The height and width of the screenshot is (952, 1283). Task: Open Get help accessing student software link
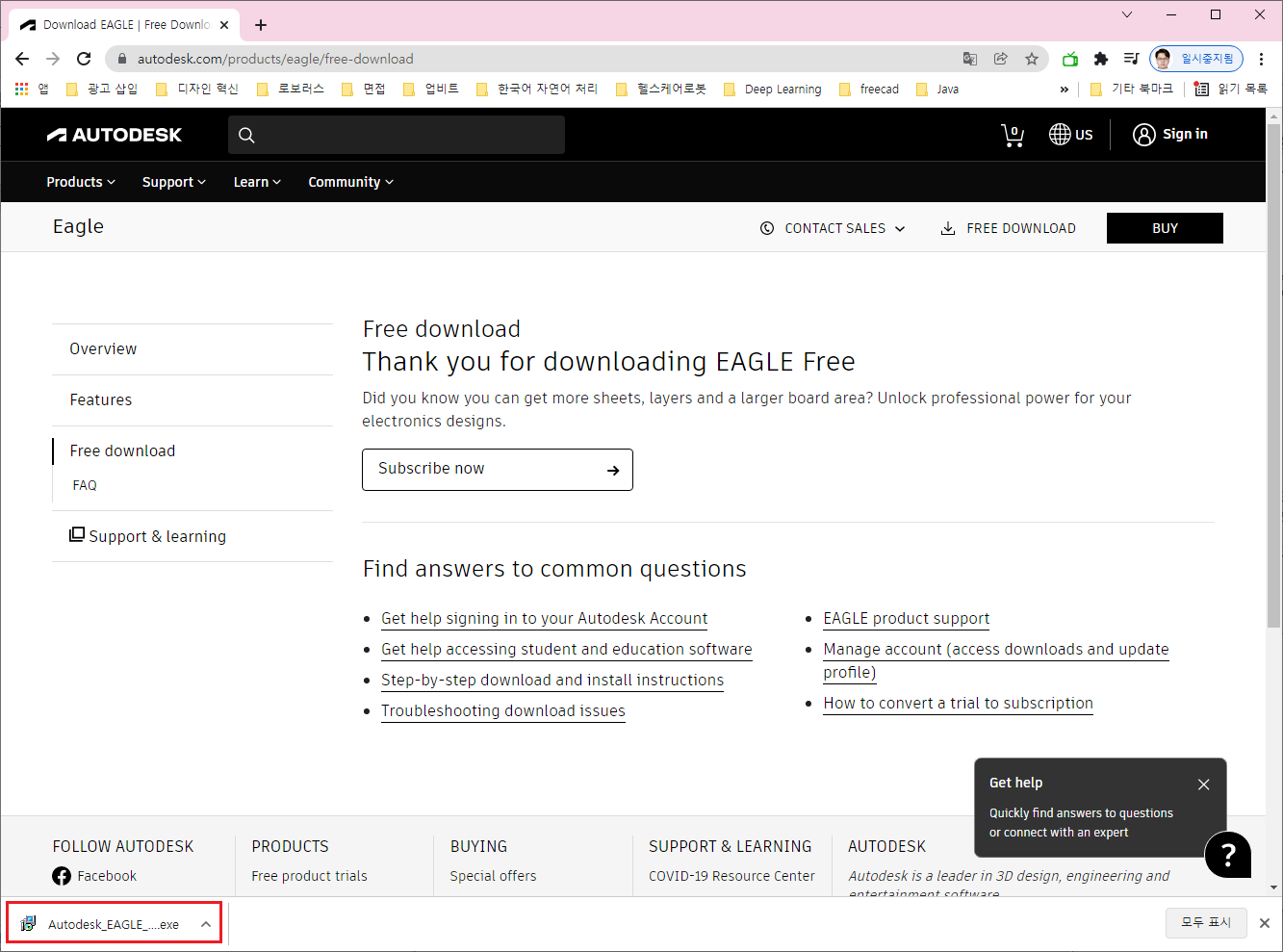[567, 650]
